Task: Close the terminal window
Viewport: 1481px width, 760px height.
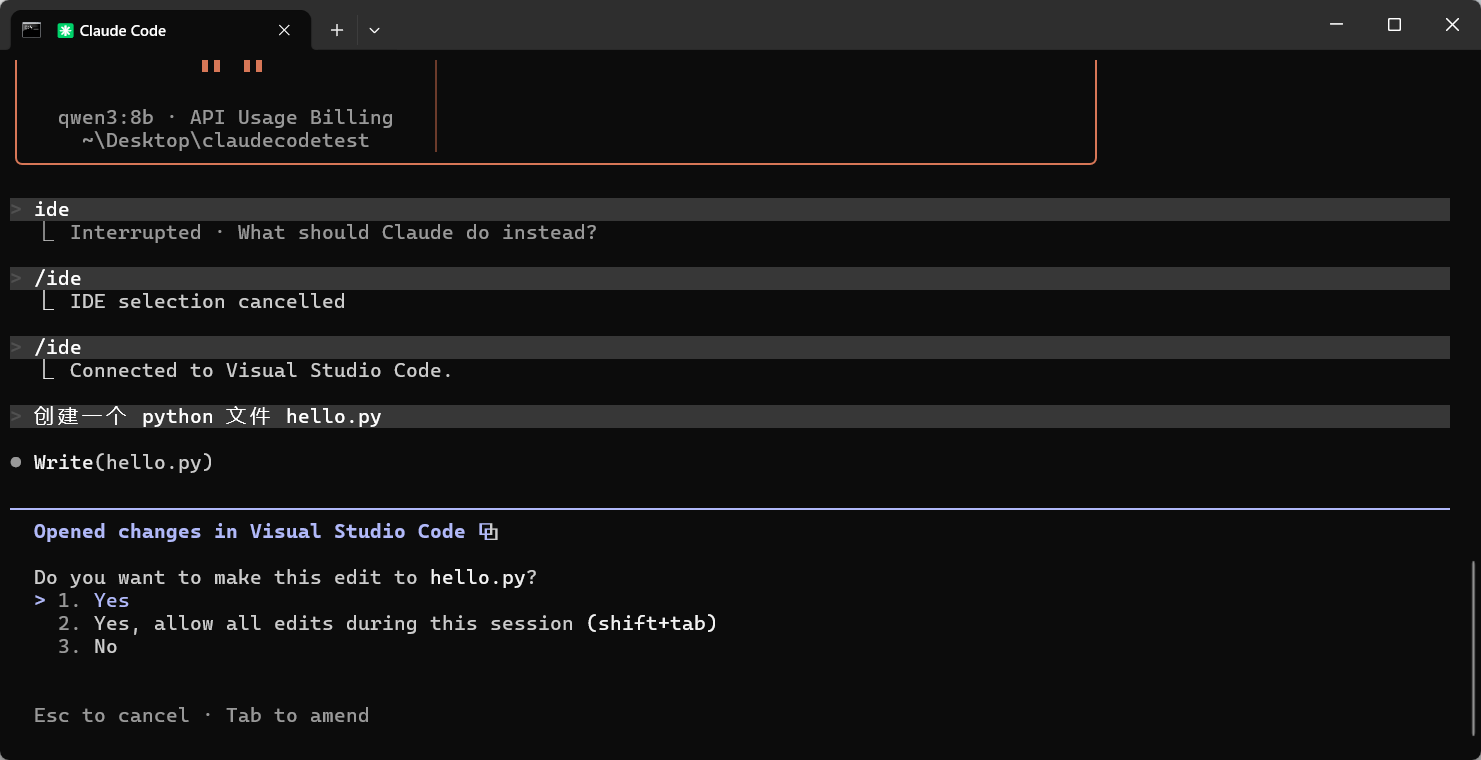Action: pos(1452,25)
